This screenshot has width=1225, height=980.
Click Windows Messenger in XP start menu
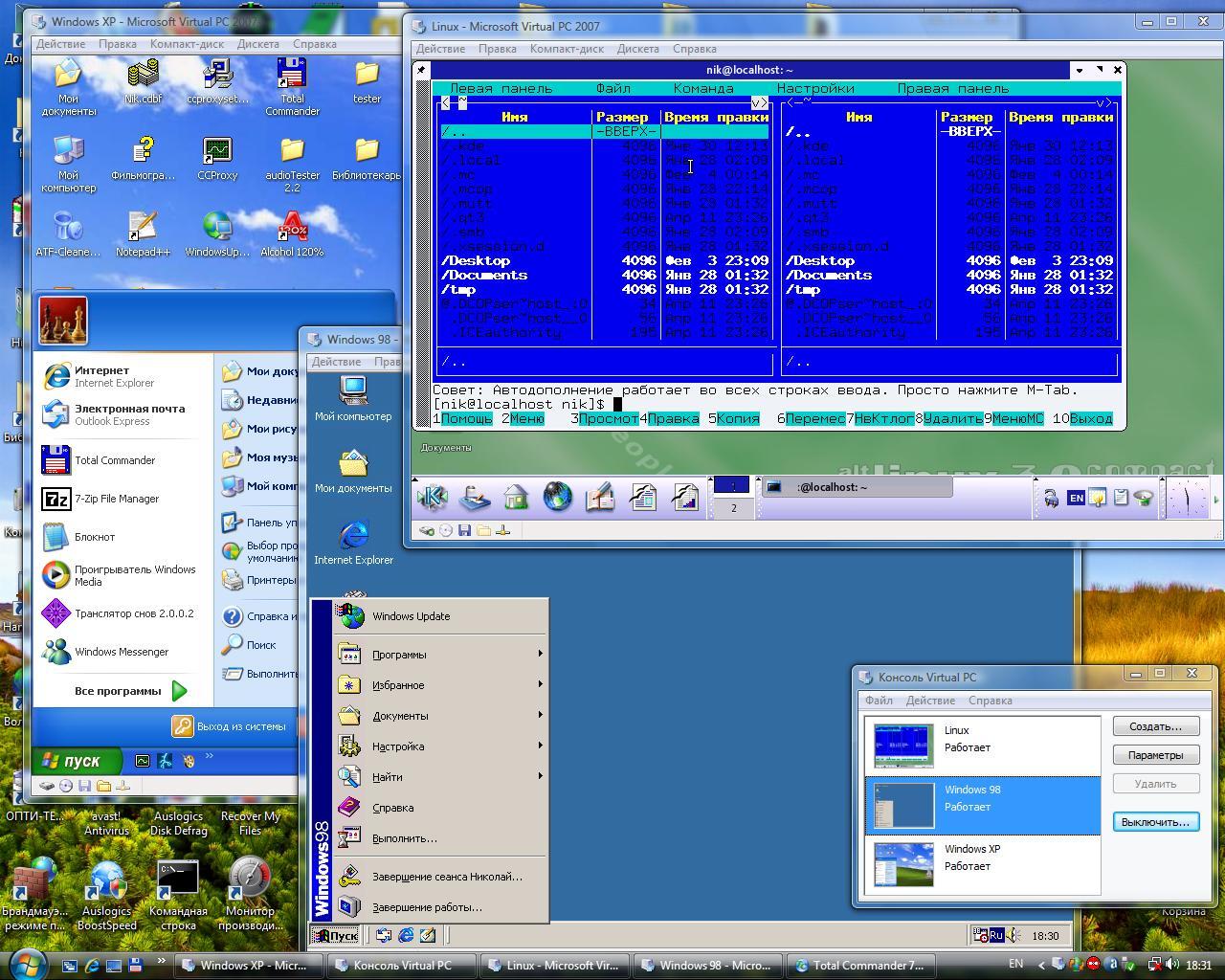coord(121,652)
